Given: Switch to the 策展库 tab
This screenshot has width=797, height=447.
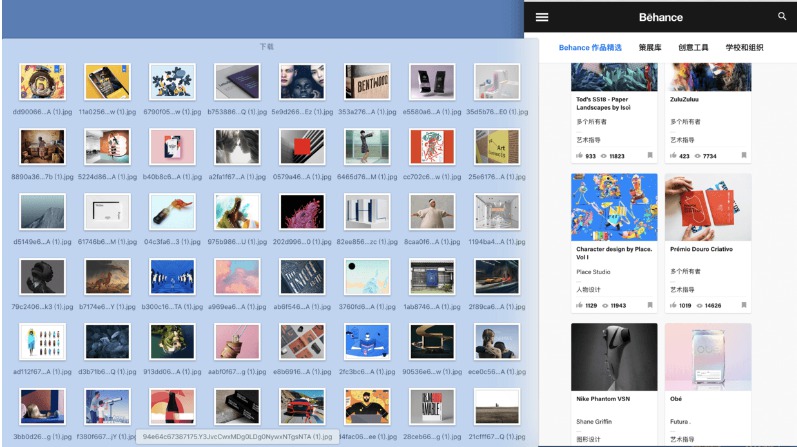Looking at the screenshot, I should [650, 47].
